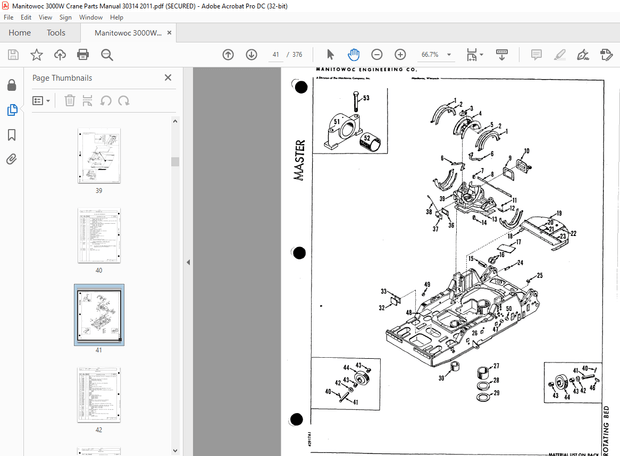
Task: Click thumbnail panel scroll up arrow
Action: (175, 121)
